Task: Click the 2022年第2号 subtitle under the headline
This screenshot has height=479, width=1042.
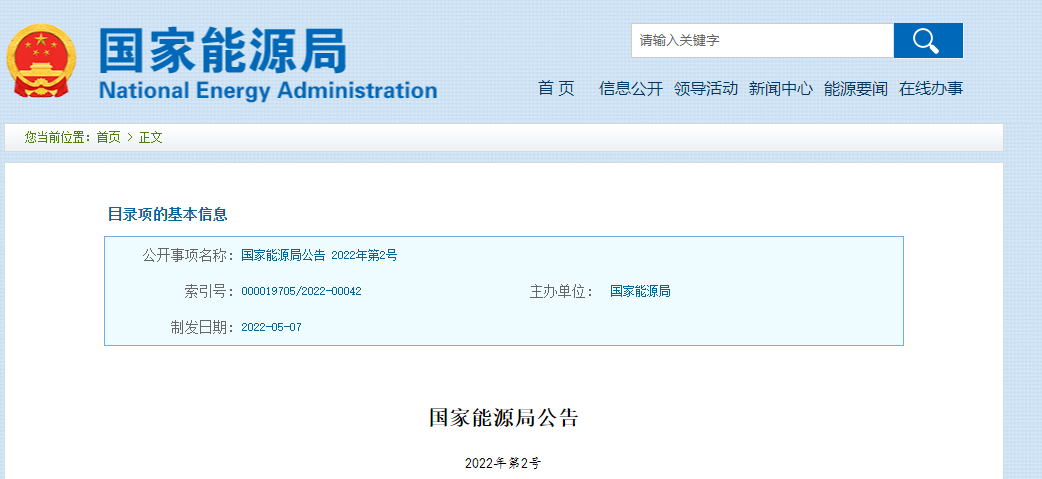Action: pyautogui.click(x=502, y=464)
